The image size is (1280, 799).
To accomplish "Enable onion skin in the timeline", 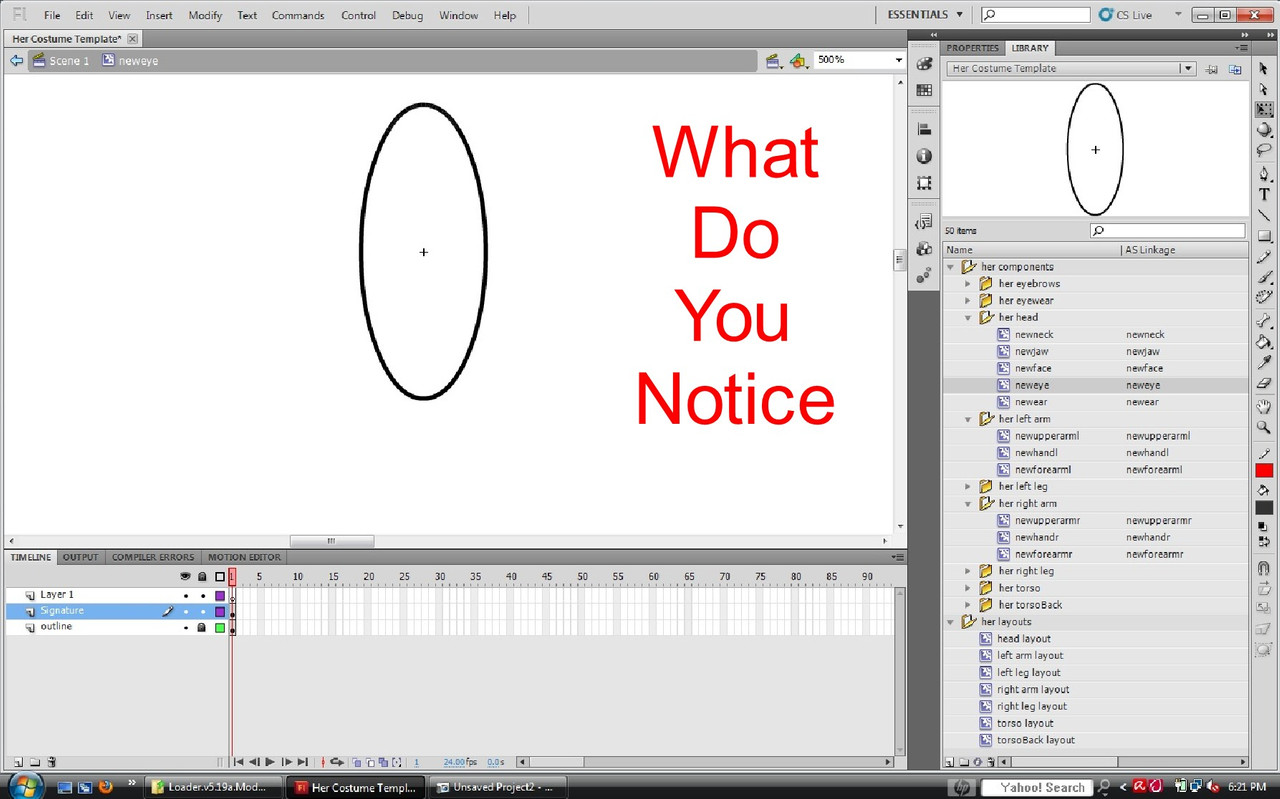I will coord(356,762).
